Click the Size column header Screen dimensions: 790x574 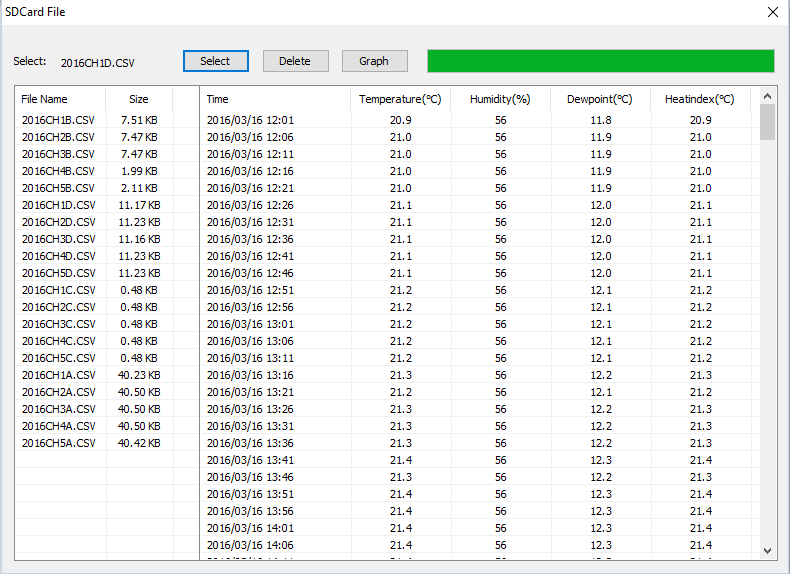(x=139, y=99)
